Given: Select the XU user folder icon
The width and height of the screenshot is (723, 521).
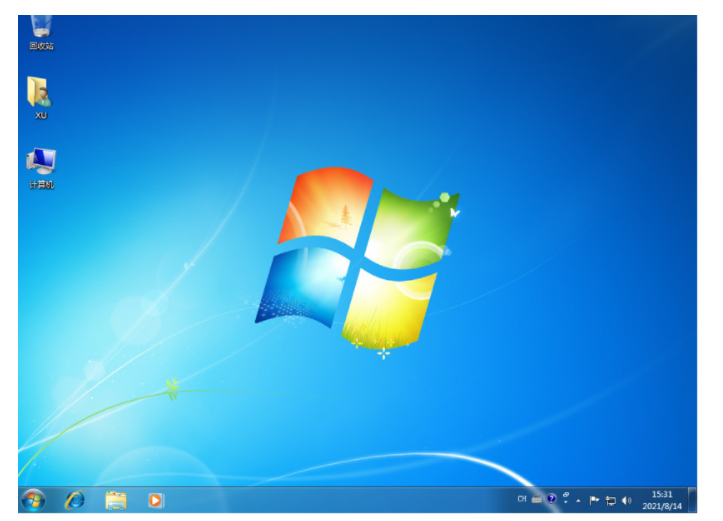Looking at the screenshot, I should click(41, 98).
